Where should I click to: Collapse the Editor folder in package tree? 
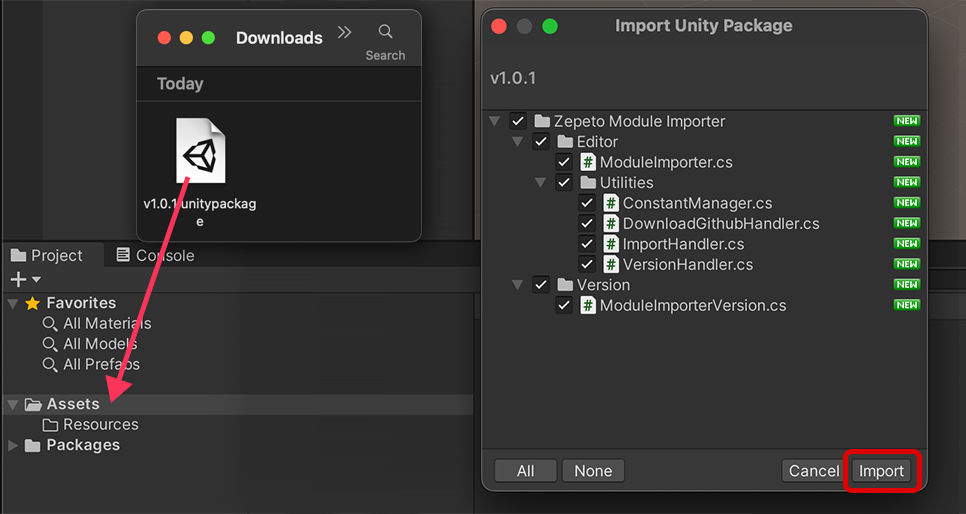(x=518, y=142)
